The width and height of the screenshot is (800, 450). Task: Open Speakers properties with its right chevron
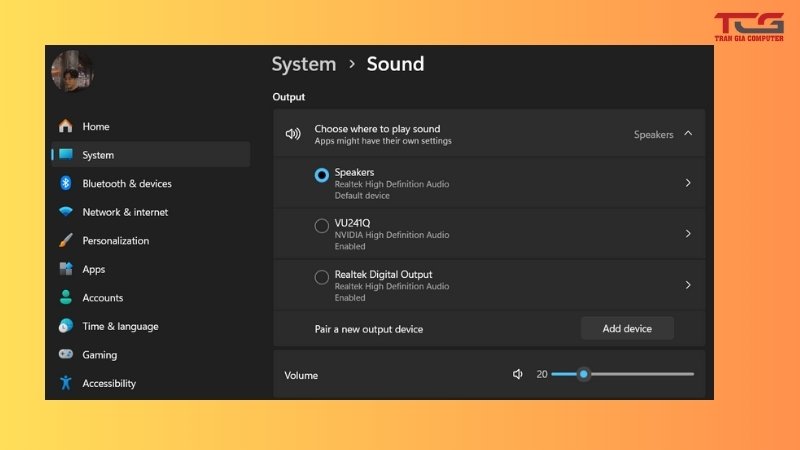pos(688,183)
